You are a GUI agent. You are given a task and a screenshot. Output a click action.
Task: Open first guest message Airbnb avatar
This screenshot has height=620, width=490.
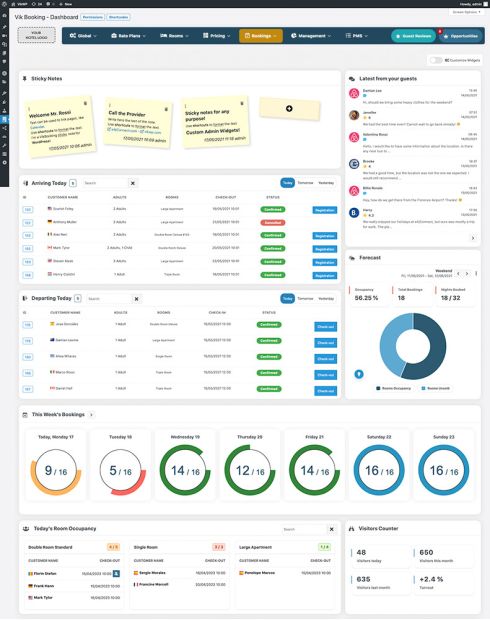click(354, 93)
